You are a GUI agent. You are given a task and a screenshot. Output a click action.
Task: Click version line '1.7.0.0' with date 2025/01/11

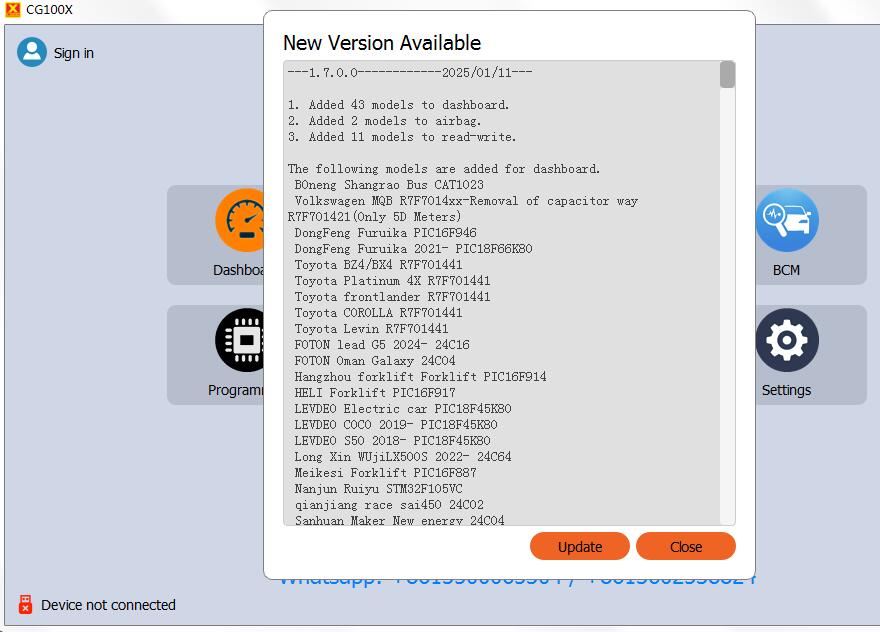pos(410,72)
